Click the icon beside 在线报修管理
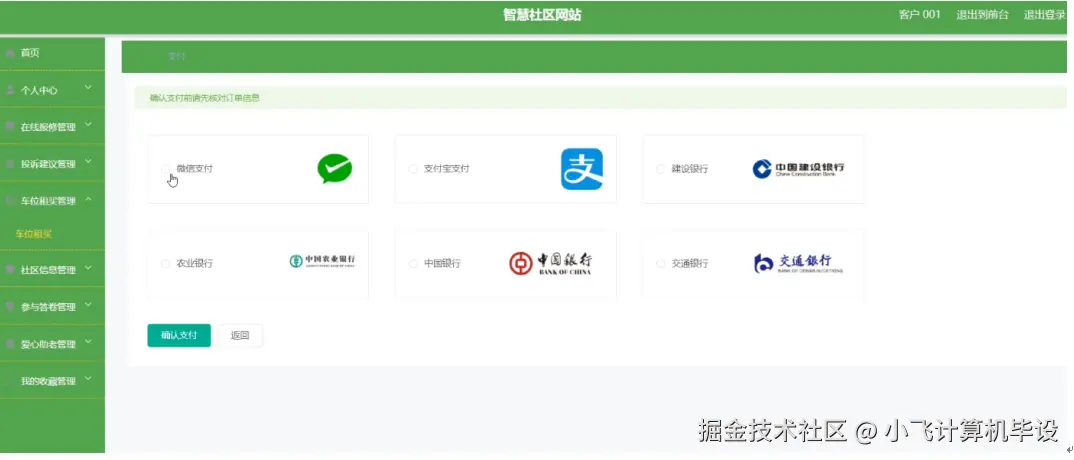Image resolution: width=1074 pixels, height=460 pixels. click(10, 127)
